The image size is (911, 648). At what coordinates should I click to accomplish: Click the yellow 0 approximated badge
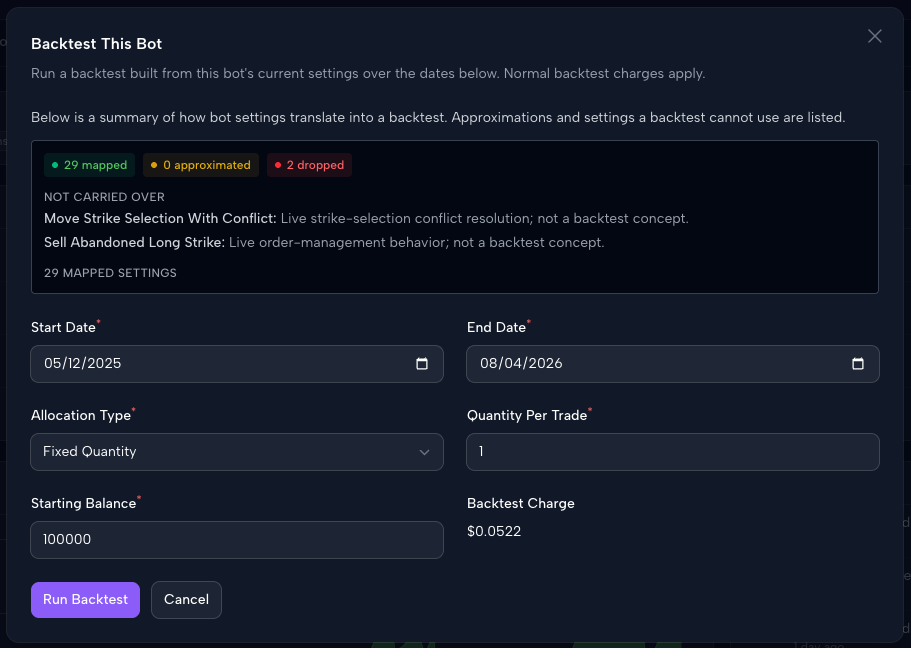coord(201,165)
